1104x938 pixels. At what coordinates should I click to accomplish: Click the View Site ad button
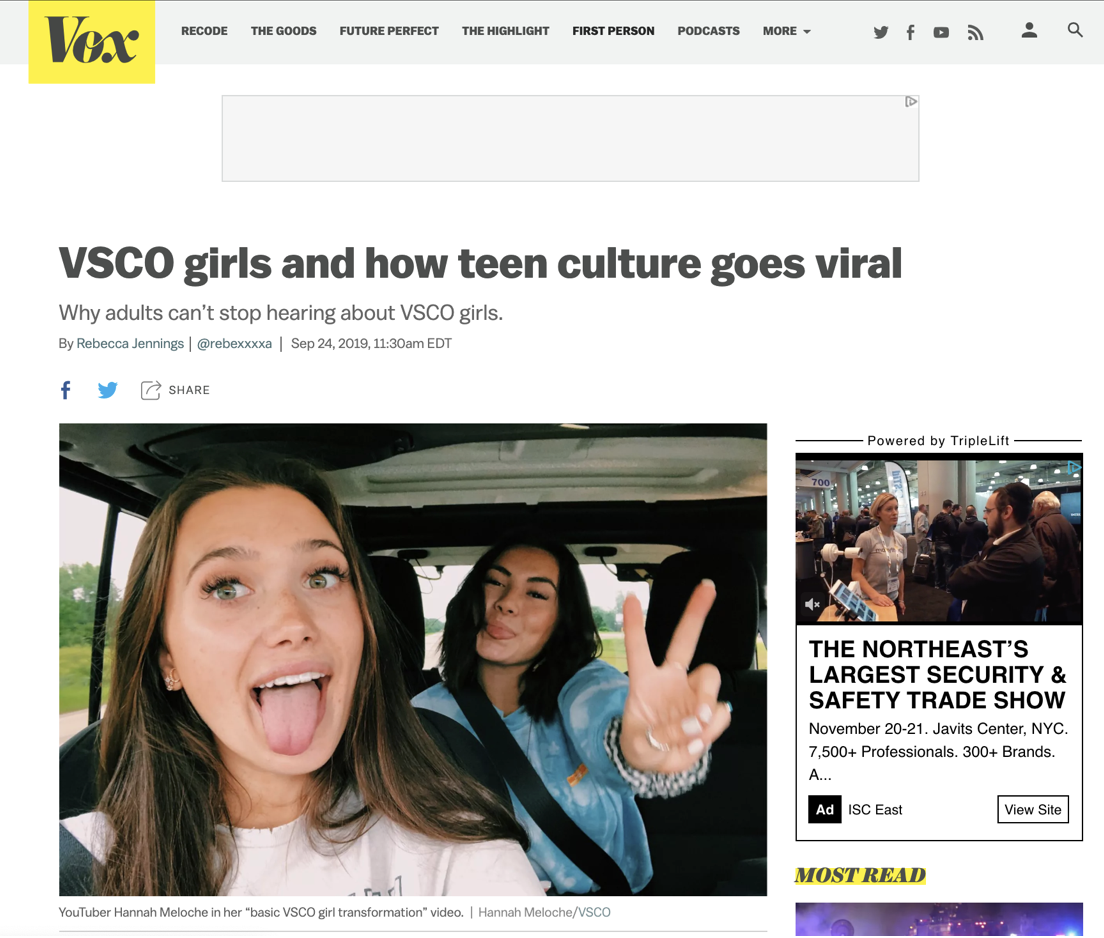tap(1033, 809)
